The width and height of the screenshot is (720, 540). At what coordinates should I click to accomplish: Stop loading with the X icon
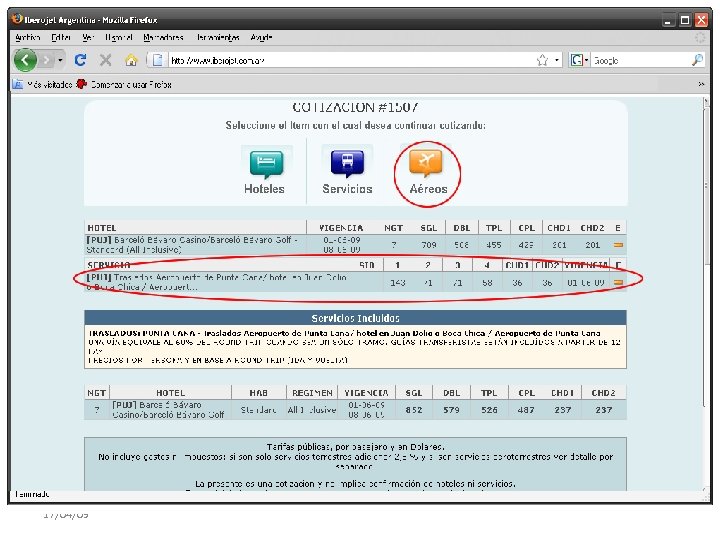[x=106, y=60]
